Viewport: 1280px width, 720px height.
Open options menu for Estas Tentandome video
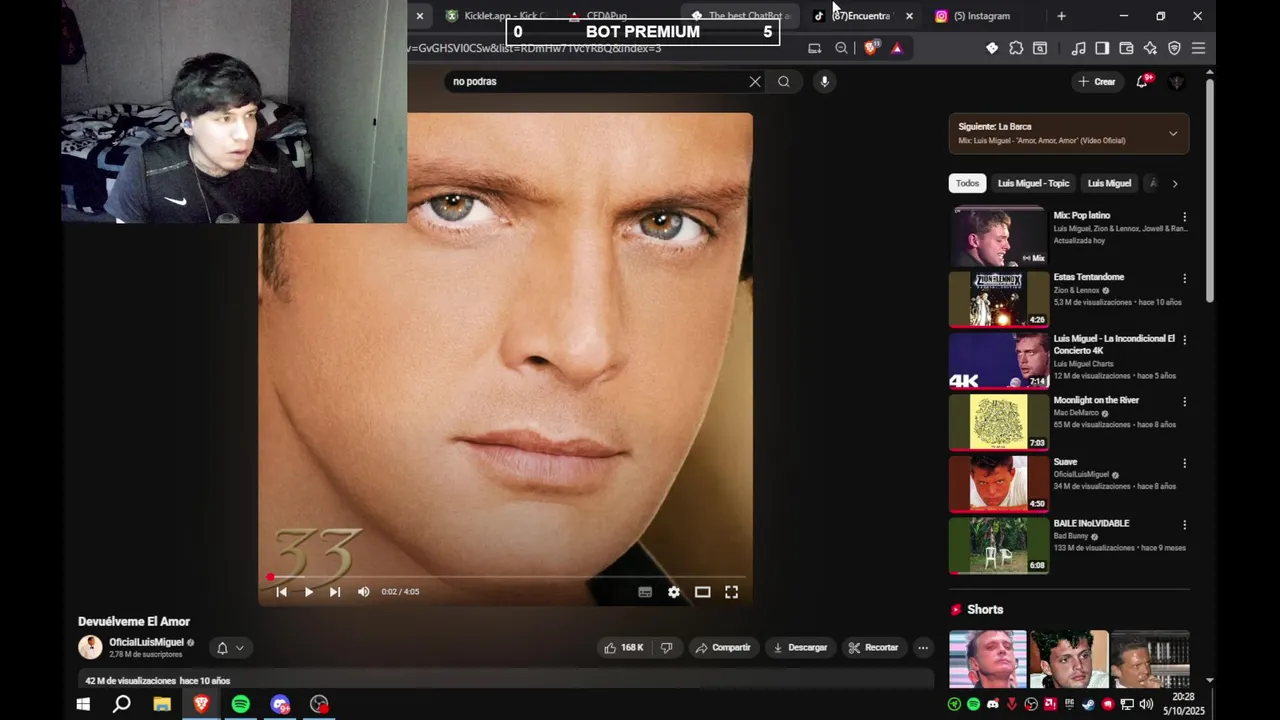pos(1185,278)
